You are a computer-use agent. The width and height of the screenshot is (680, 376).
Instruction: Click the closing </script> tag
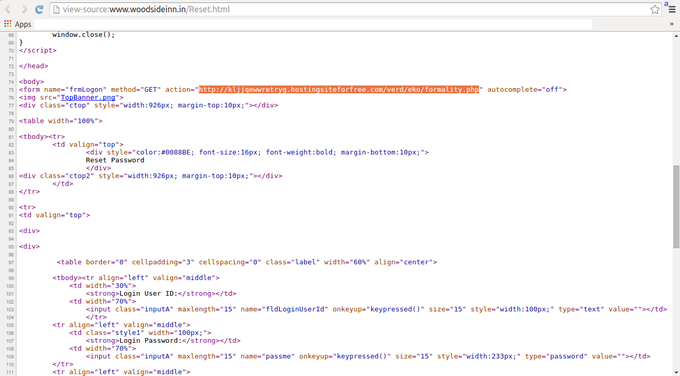pyautogui.click(x=38, y=50)
